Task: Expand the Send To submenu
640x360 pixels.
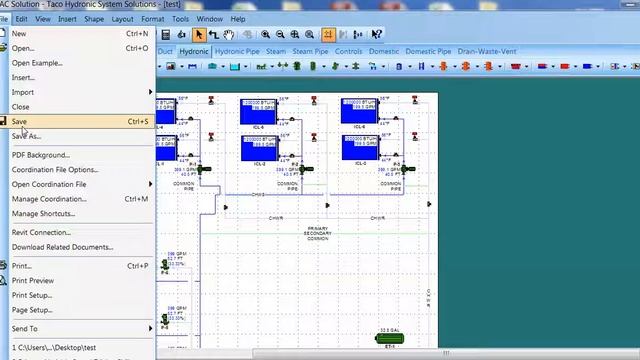Action: pos(150,329)
